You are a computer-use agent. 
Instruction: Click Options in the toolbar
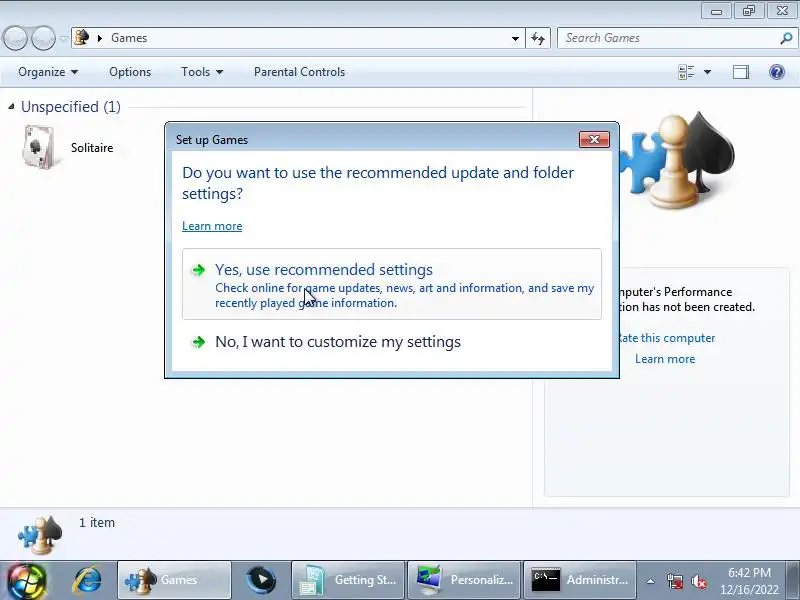(x=130, y=72)
